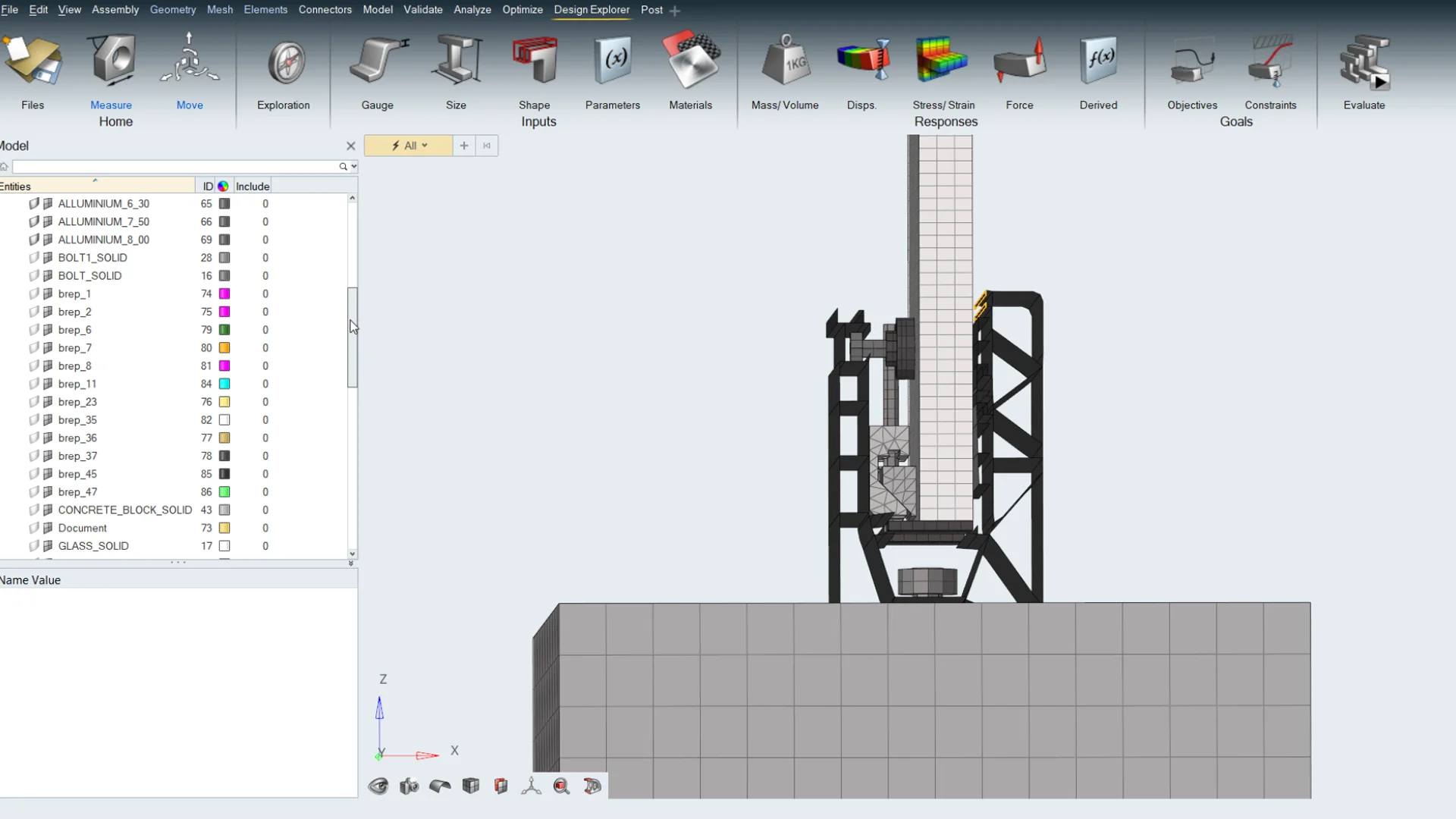Select the brep_36 row
This screenshot has height=819, width=1456.
click(174, 438)
